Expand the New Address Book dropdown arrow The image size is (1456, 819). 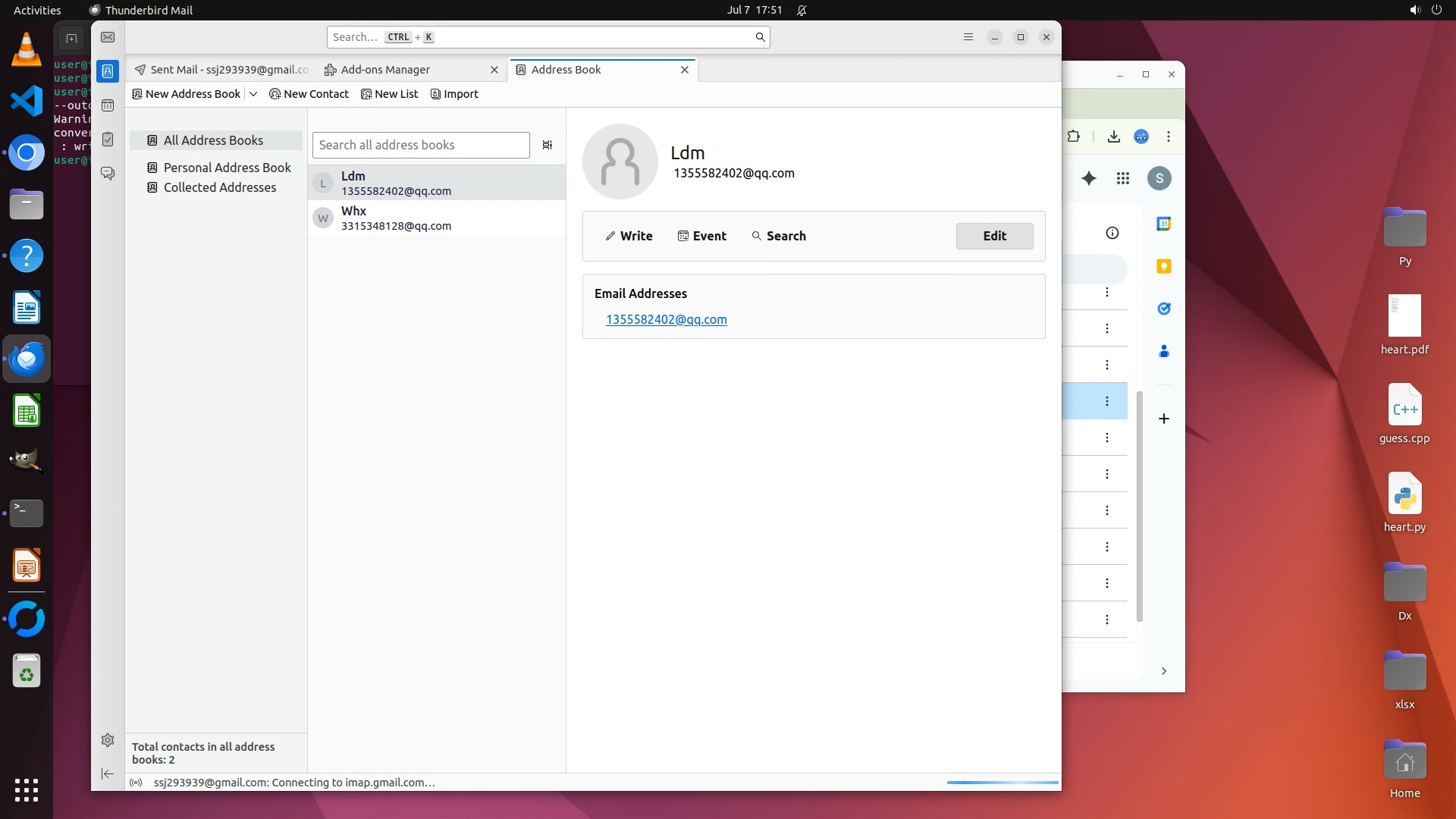(253, 94)
